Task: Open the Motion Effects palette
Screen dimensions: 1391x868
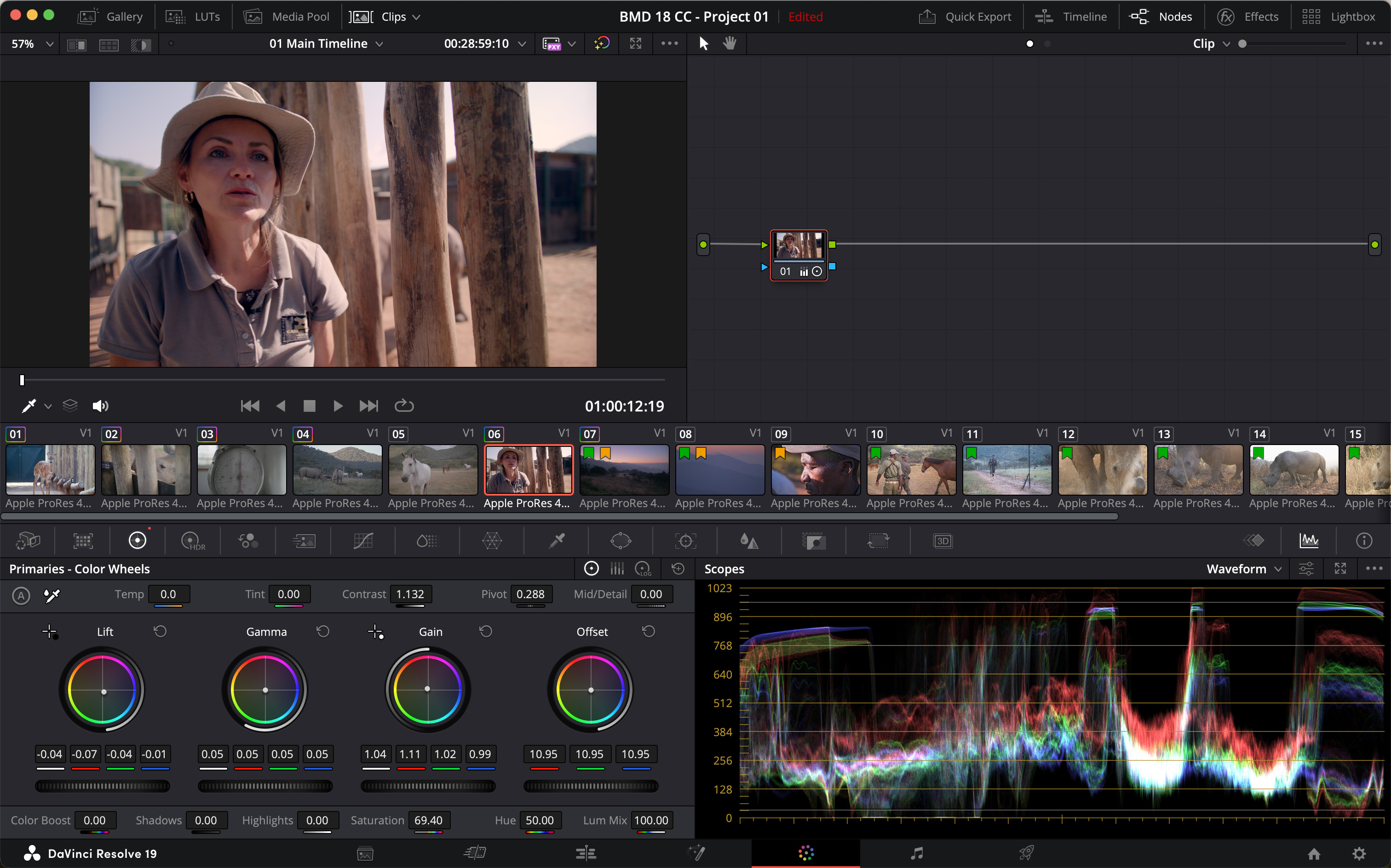Action: coord(304,541)
